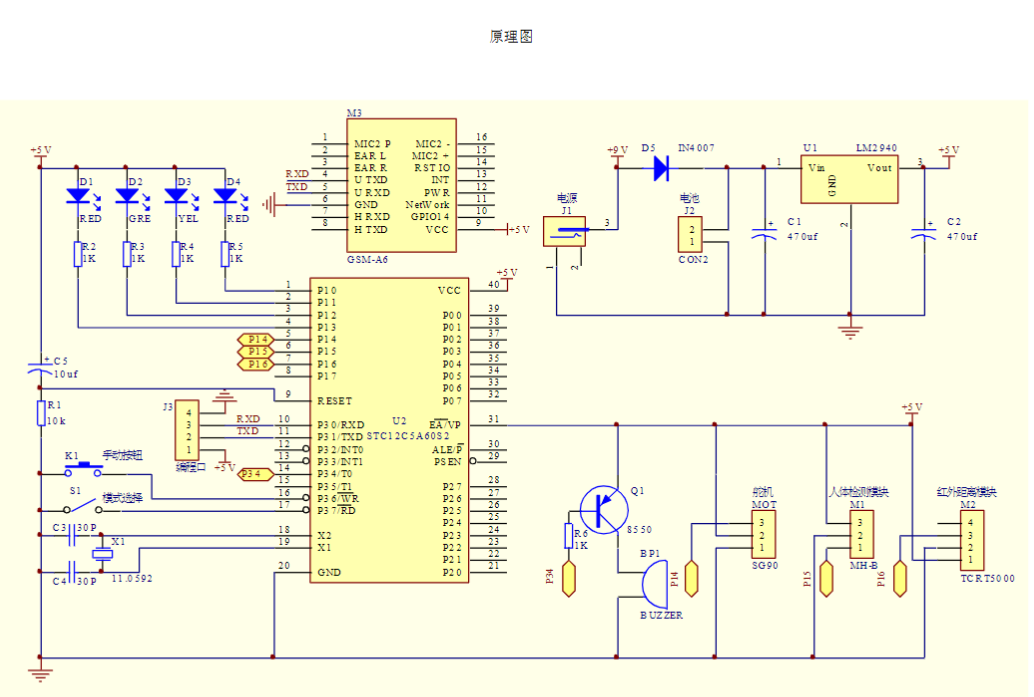
Task: Click the CON2 label
Action: click(693, 260)
